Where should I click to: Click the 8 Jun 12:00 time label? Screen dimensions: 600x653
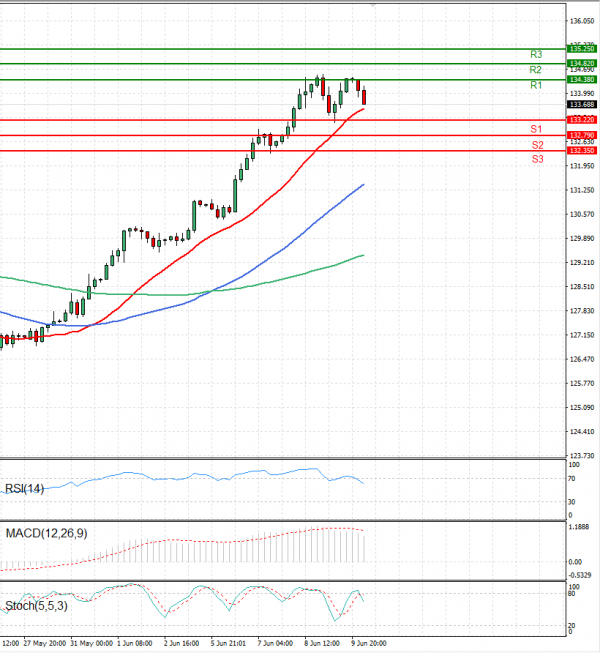click(x=322, y=643)
